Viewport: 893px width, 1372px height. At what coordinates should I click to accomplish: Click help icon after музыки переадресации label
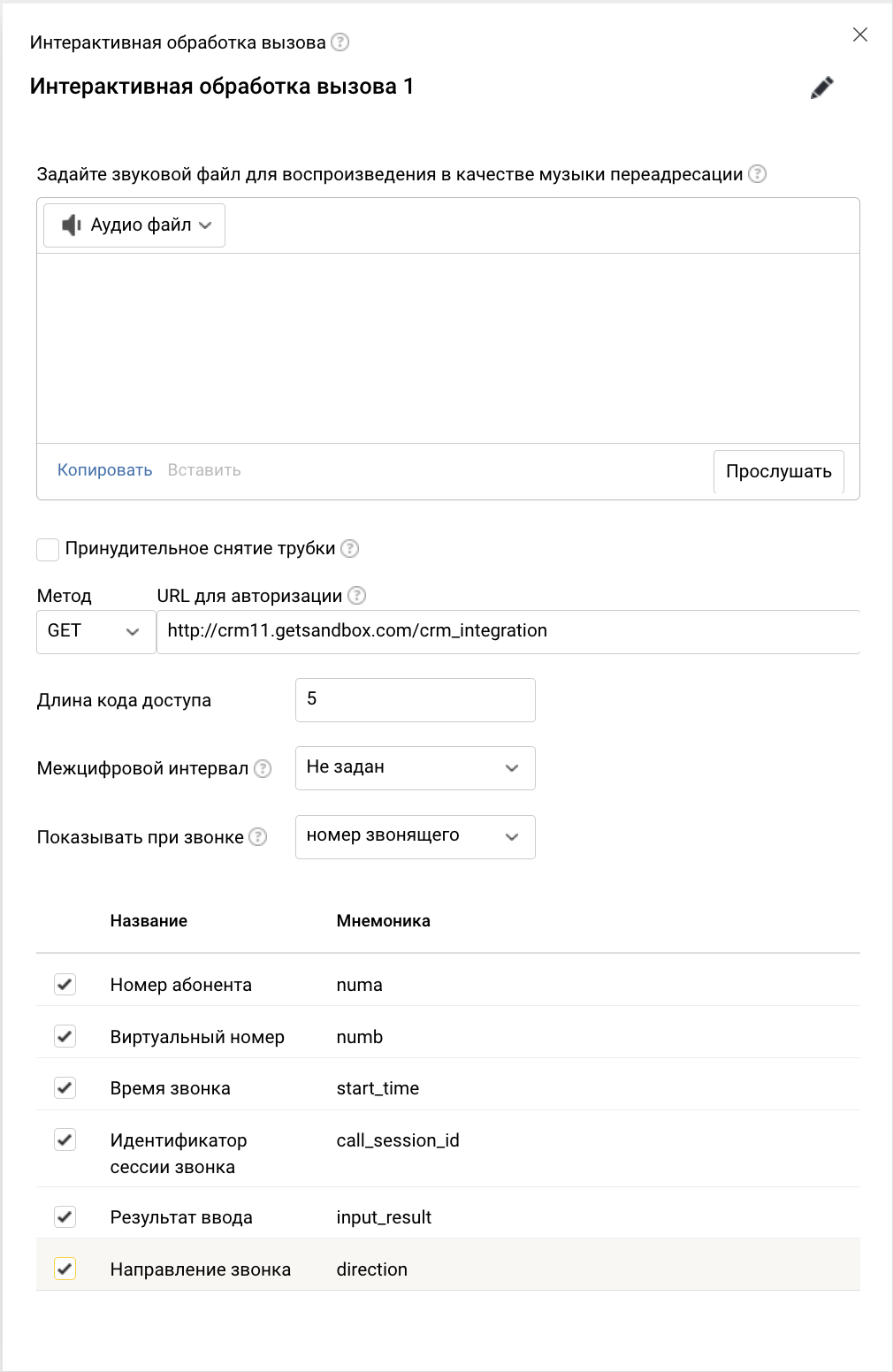[x=757, y=174]
